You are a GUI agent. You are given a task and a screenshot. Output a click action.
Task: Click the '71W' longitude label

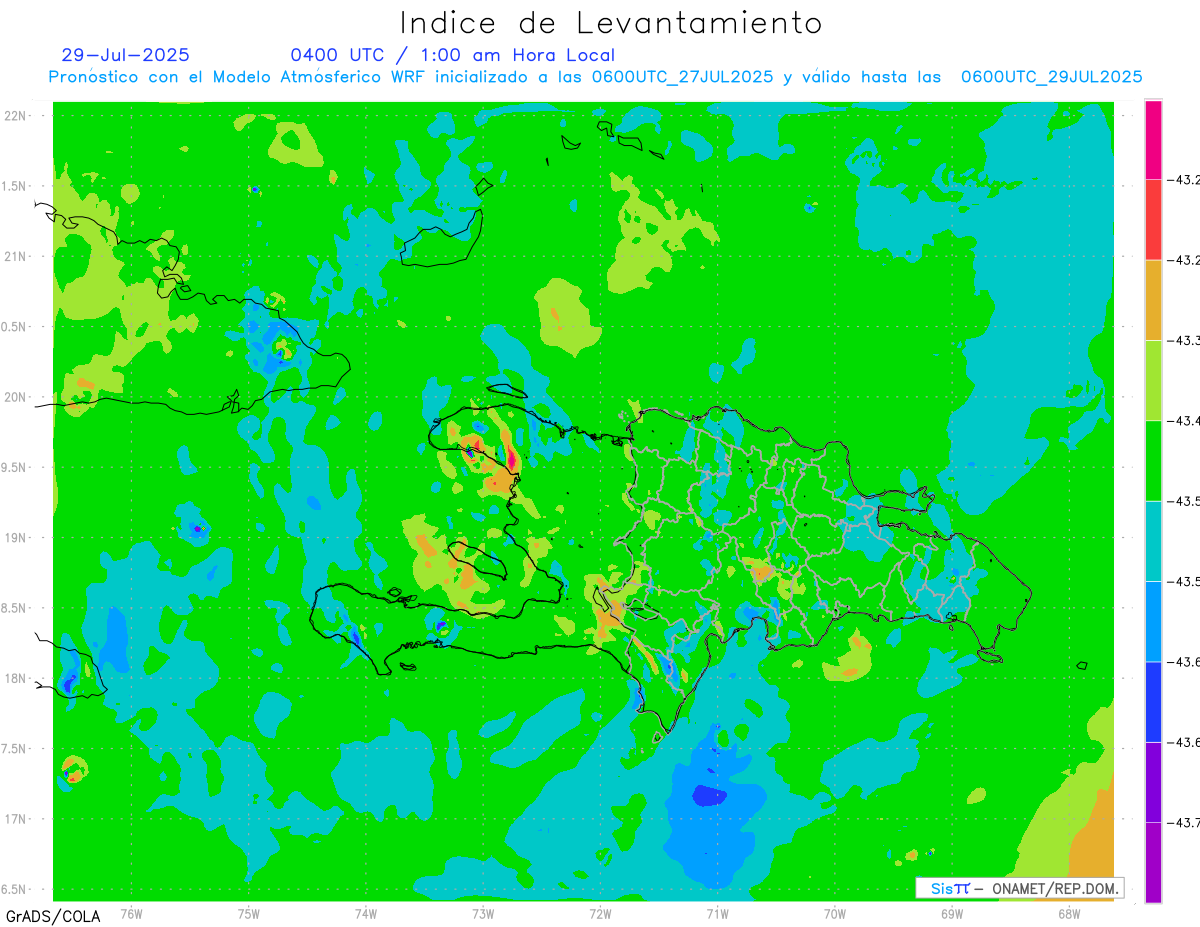click(717, 913)
